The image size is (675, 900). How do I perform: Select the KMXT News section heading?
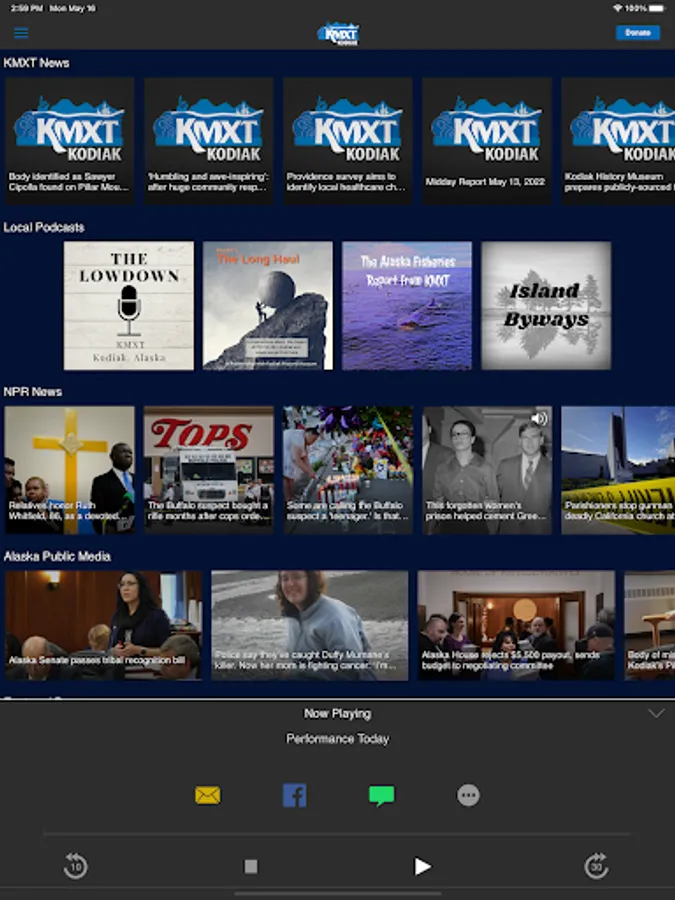pos(36,63)
